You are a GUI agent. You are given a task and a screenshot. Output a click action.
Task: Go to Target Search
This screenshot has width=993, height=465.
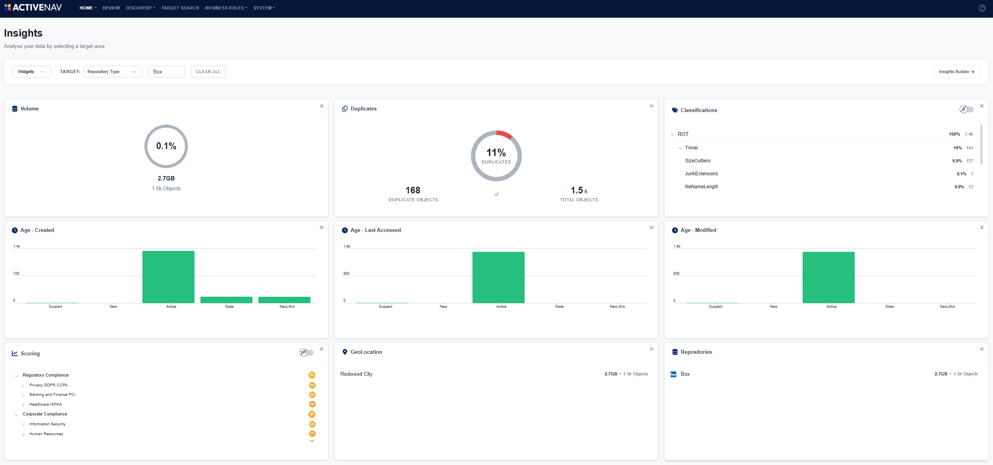(x=180, y=8)
